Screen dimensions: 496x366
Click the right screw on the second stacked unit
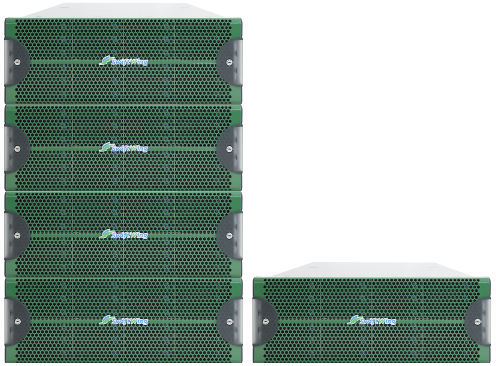click(229, 149)
